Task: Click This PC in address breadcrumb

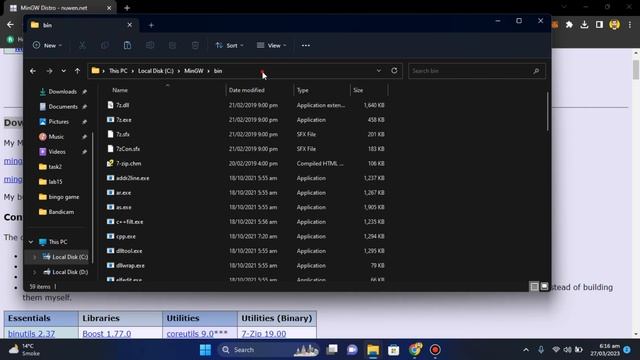Action: [118, 71]
